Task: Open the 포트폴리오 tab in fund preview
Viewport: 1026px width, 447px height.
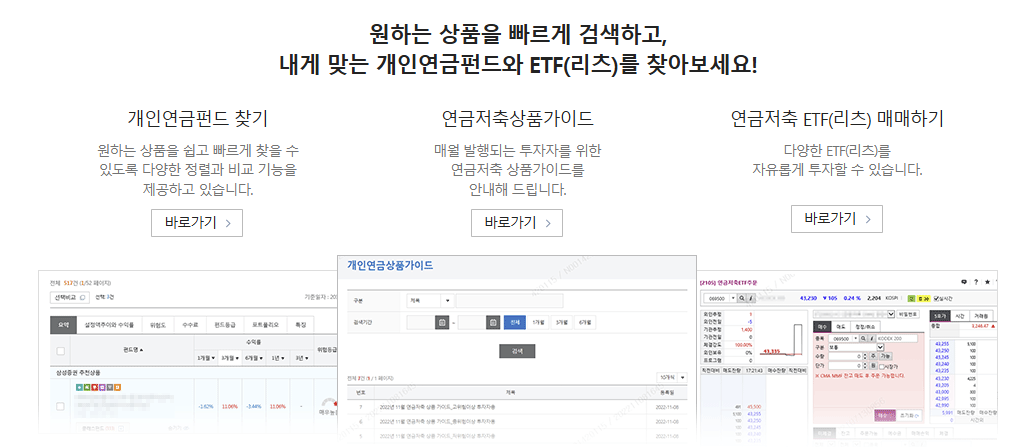Action: [x=265, y=325]
